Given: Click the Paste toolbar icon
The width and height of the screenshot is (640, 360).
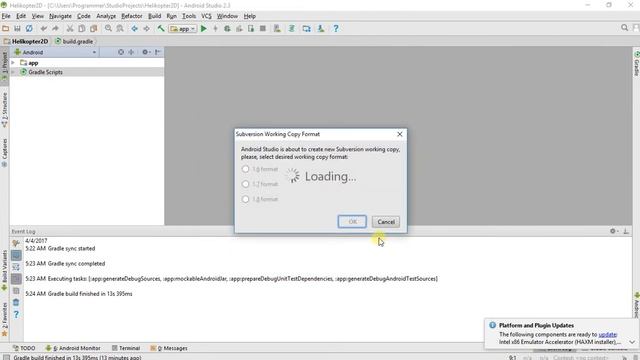Looking at the screenshot, I should tap(93, 29).
